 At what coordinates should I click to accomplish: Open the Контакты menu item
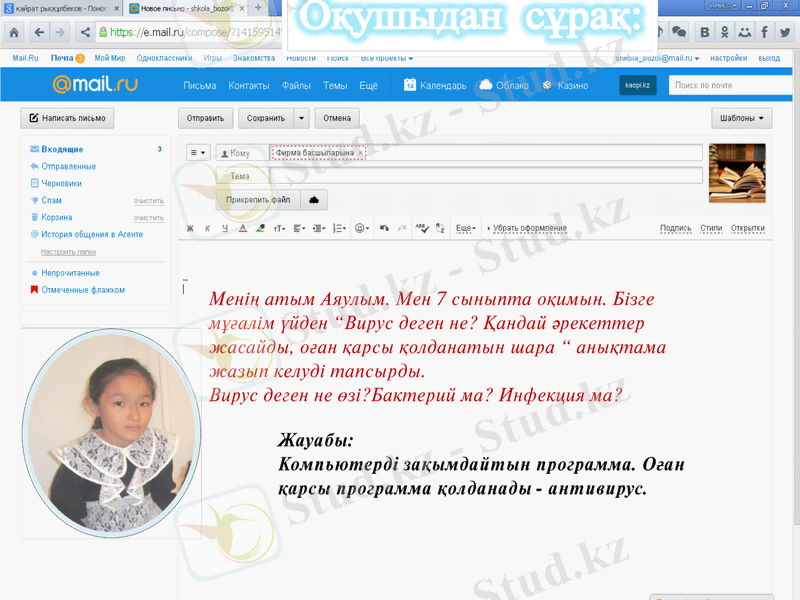249,86
